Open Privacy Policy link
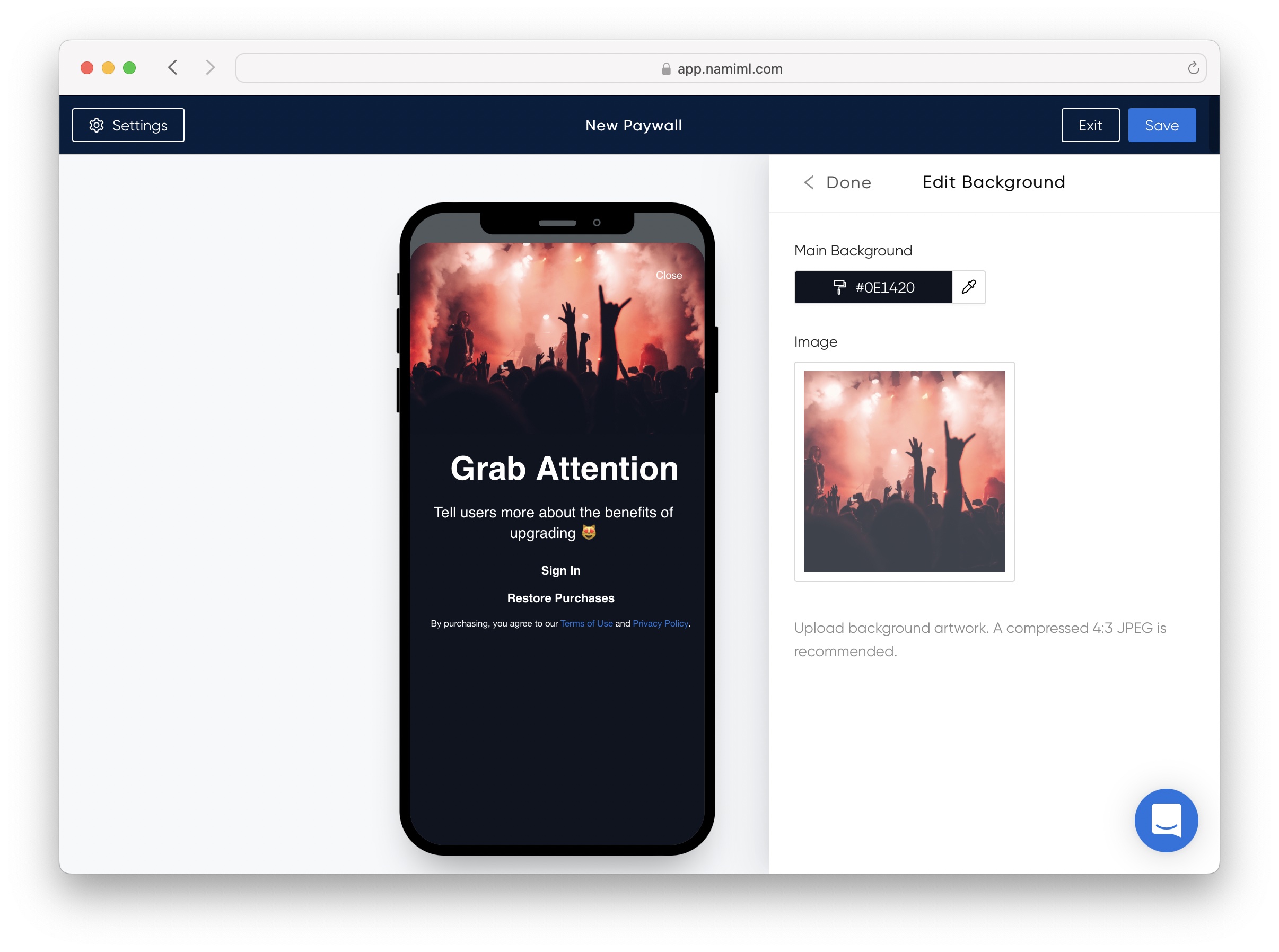 (x=660, y=623)
